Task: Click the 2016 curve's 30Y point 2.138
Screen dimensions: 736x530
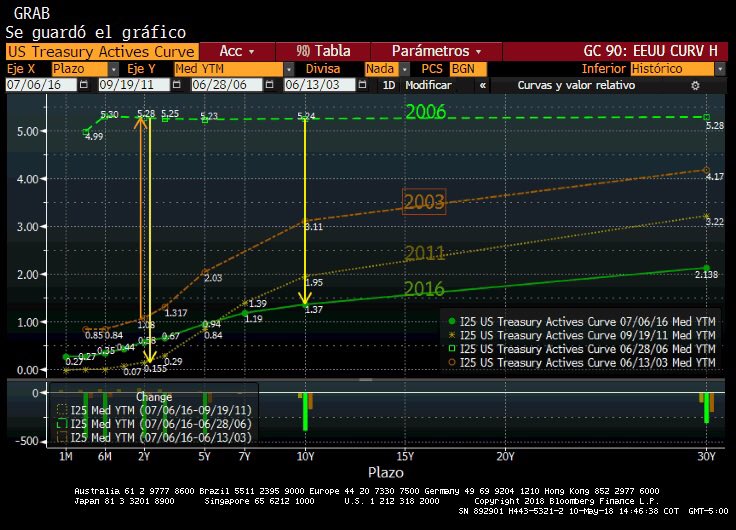Action: (707, 268)
